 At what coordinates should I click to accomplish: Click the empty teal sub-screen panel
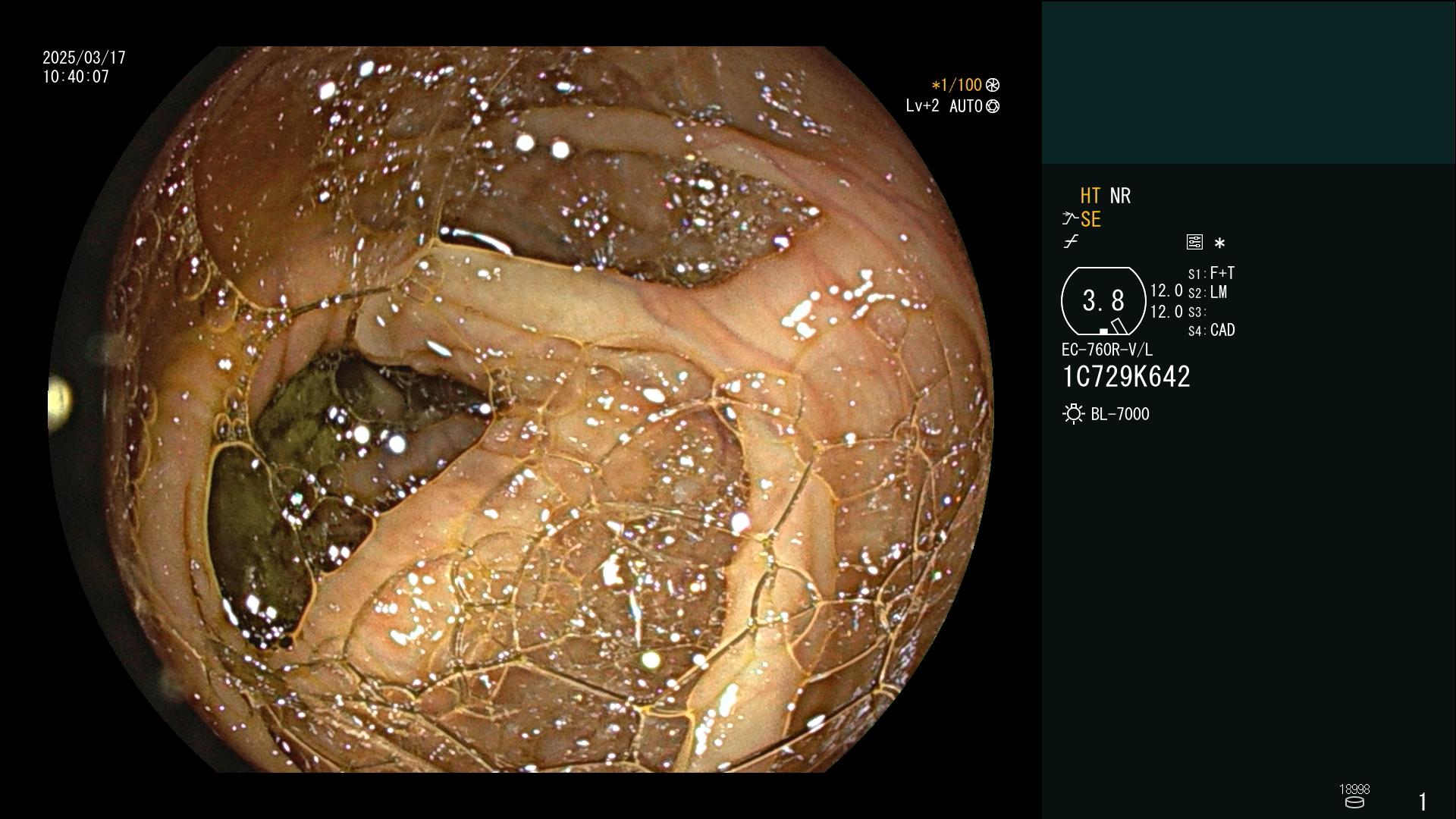[x=1248, y=82]
